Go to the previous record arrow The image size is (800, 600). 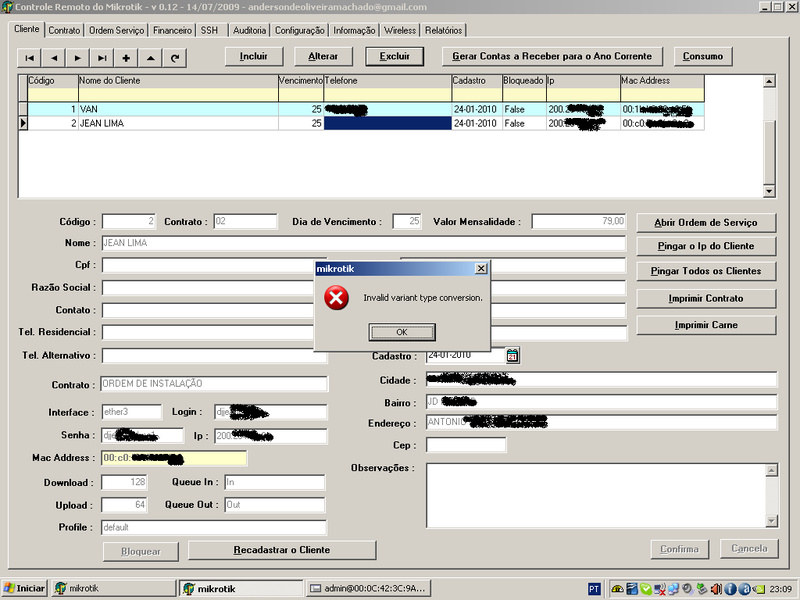54,58
